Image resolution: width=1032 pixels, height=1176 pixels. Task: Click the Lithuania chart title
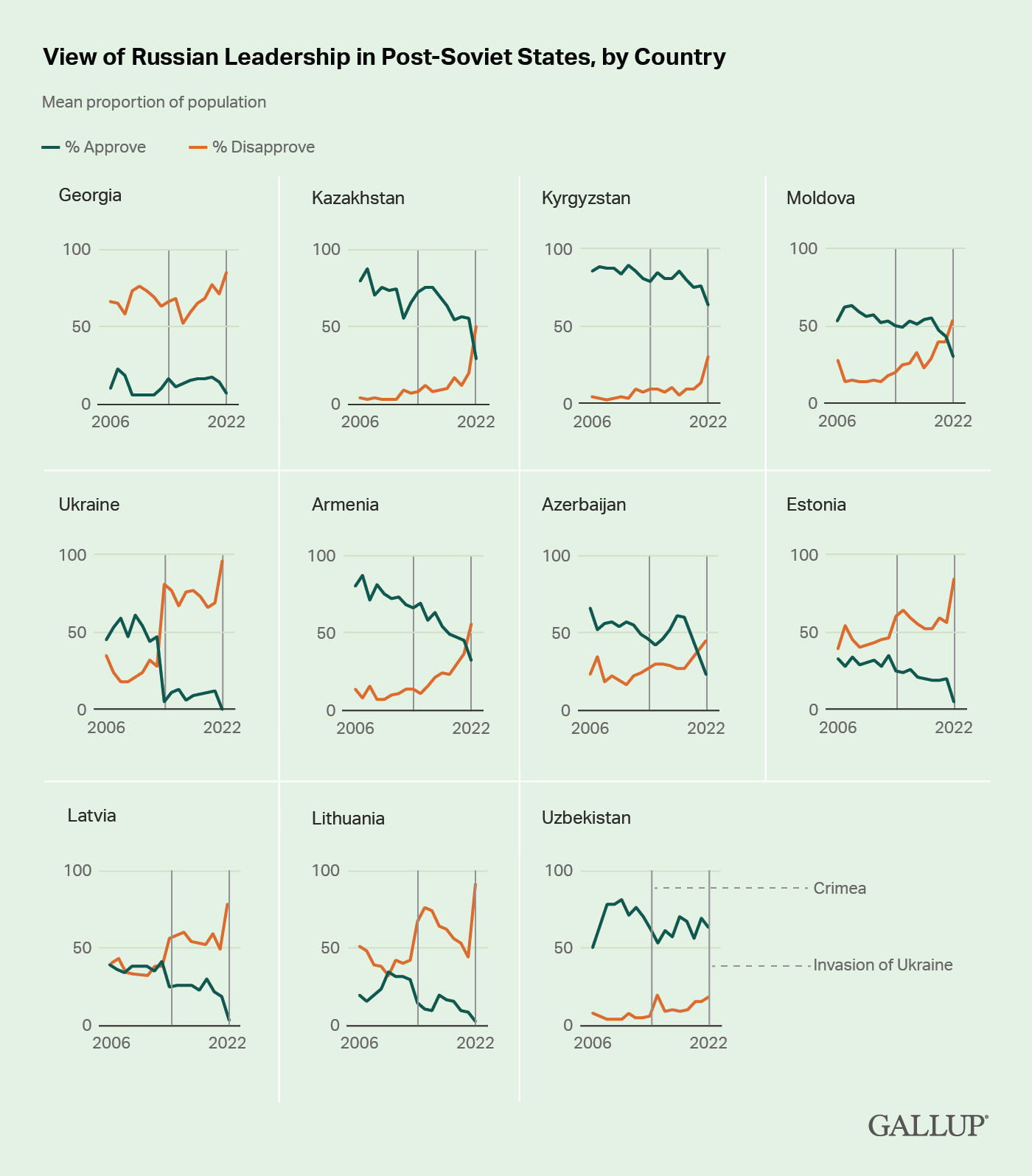pyautogui.click(x=348, y=819)
